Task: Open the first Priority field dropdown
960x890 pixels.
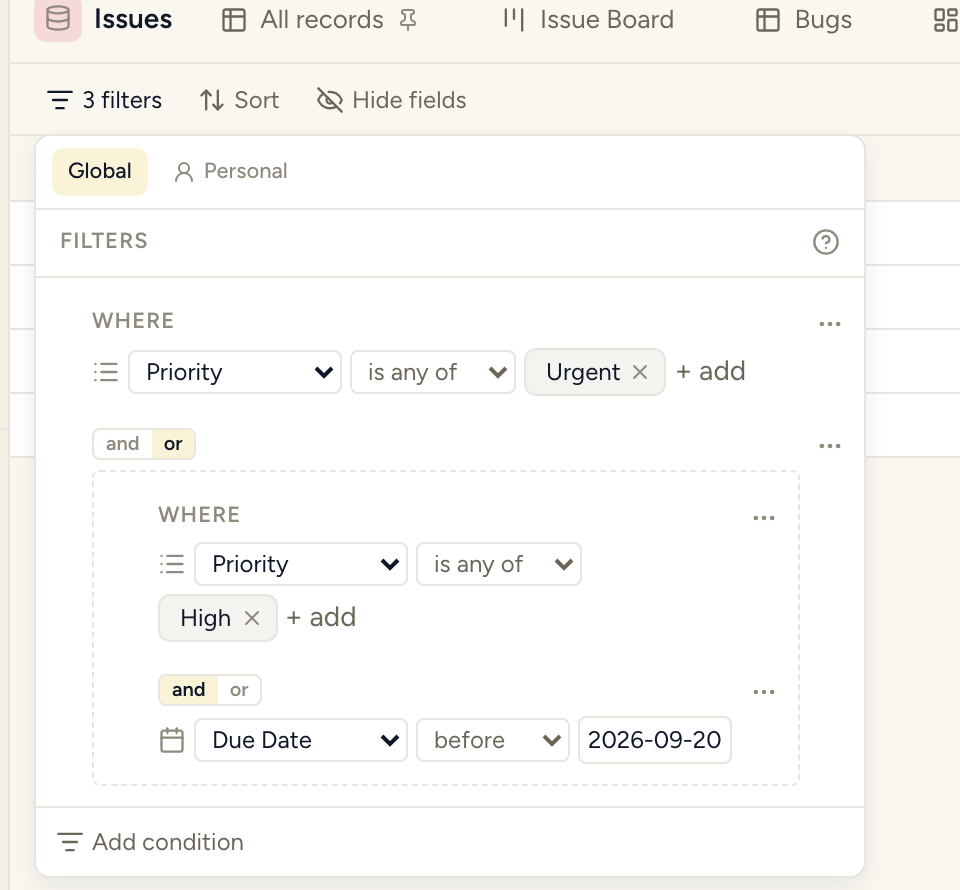Action: pos(235,372)
